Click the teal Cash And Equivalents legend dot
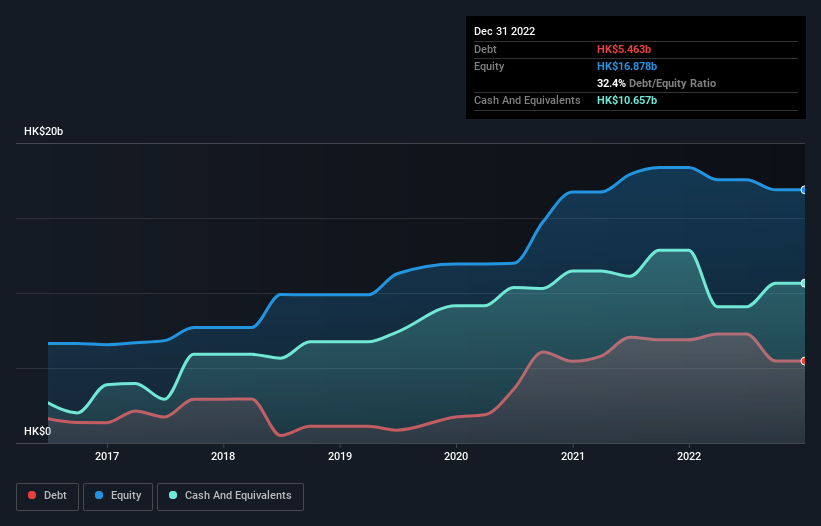The width and height of the screenshot is (821, 526). (173, 495)
